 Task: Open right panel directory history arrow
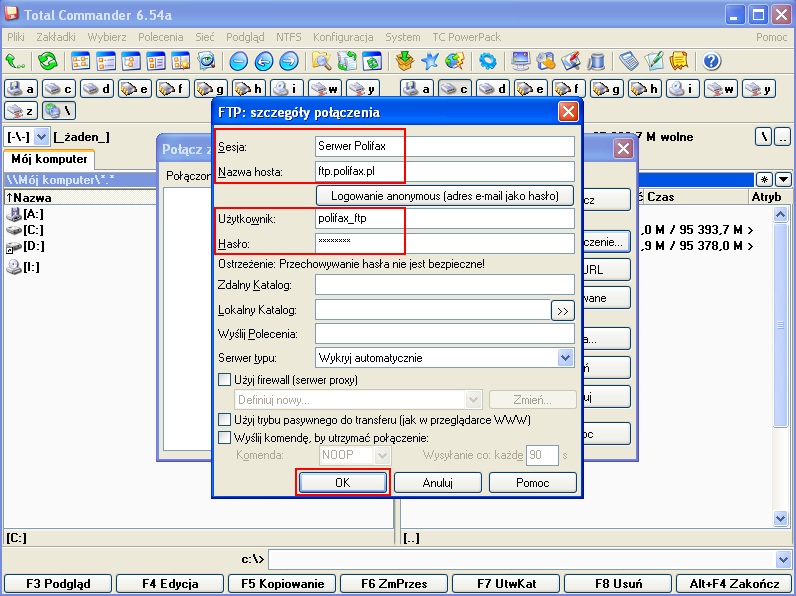click(x=783, y=179)
